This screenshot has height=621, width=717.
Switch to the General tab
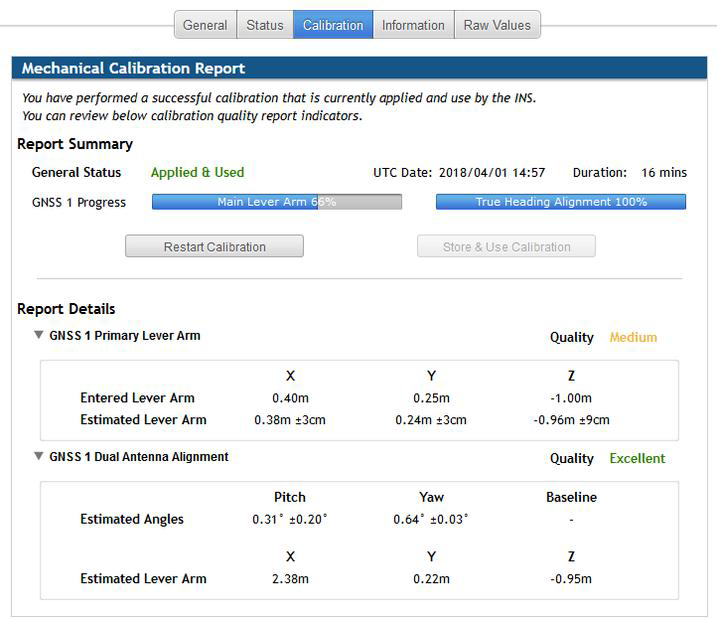[x=205, y=25]
